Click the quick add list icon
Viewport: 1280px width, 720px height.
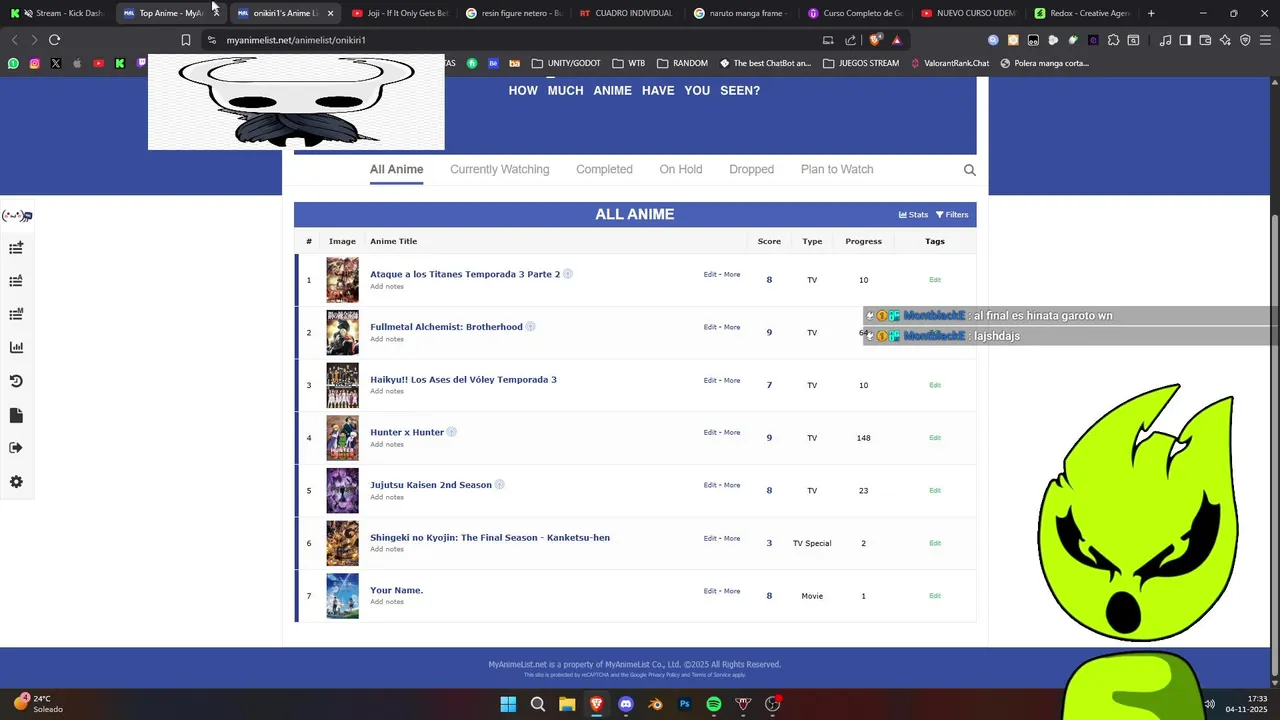(x=16, y=248)
